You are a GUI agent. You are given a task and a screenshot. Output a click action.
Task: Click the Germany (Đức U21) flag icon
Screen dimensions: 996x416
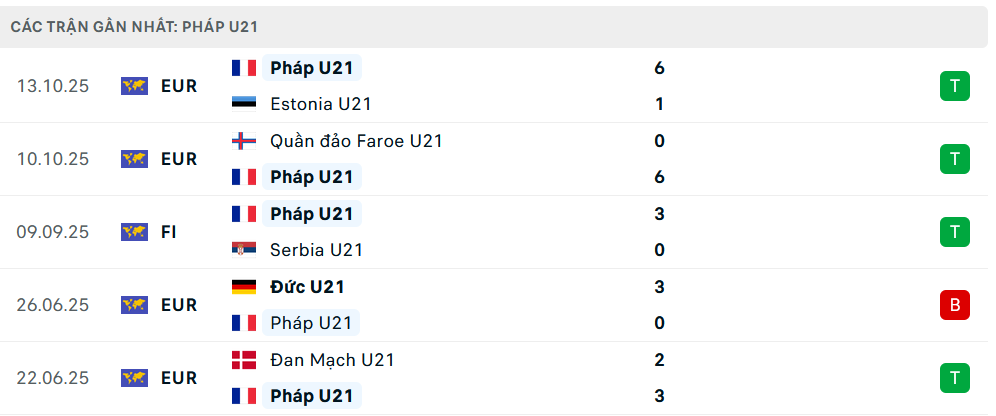pyautogui.click(x=243, y=287)
